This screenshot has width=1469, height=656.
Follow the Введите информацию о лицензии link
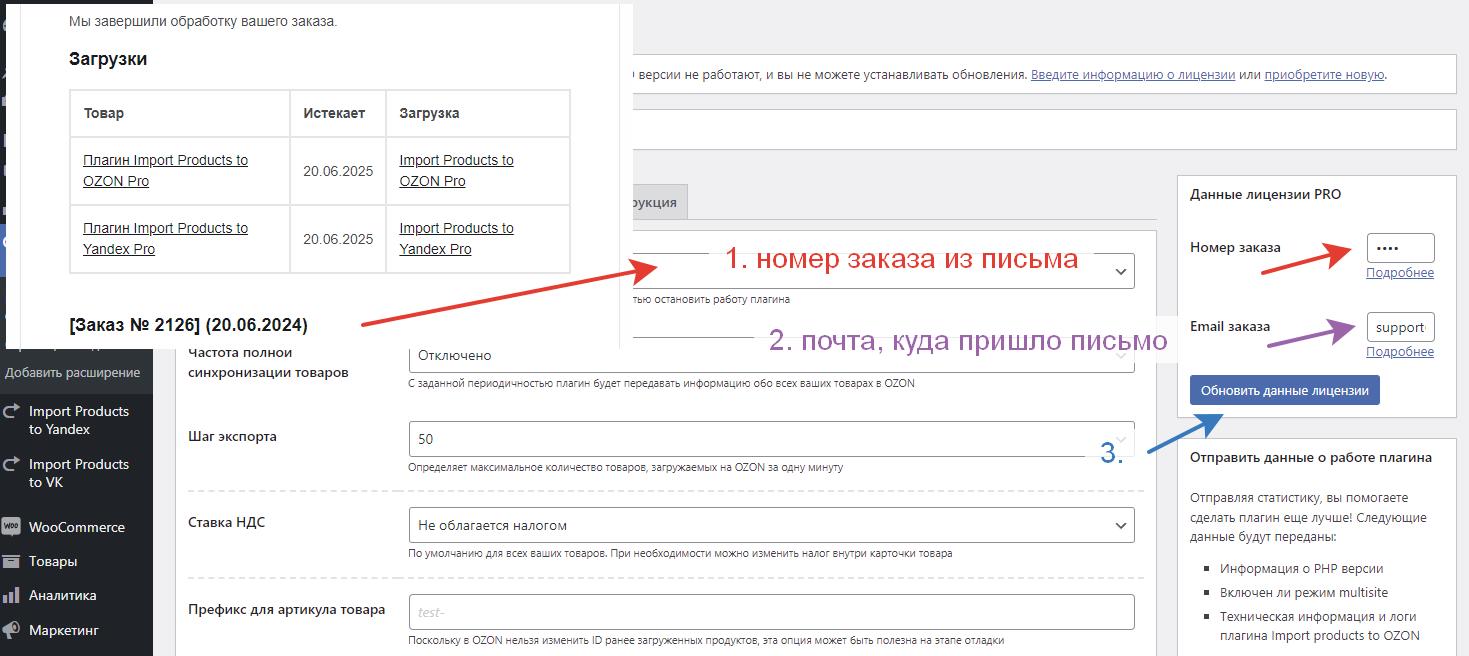(1132, 74)
